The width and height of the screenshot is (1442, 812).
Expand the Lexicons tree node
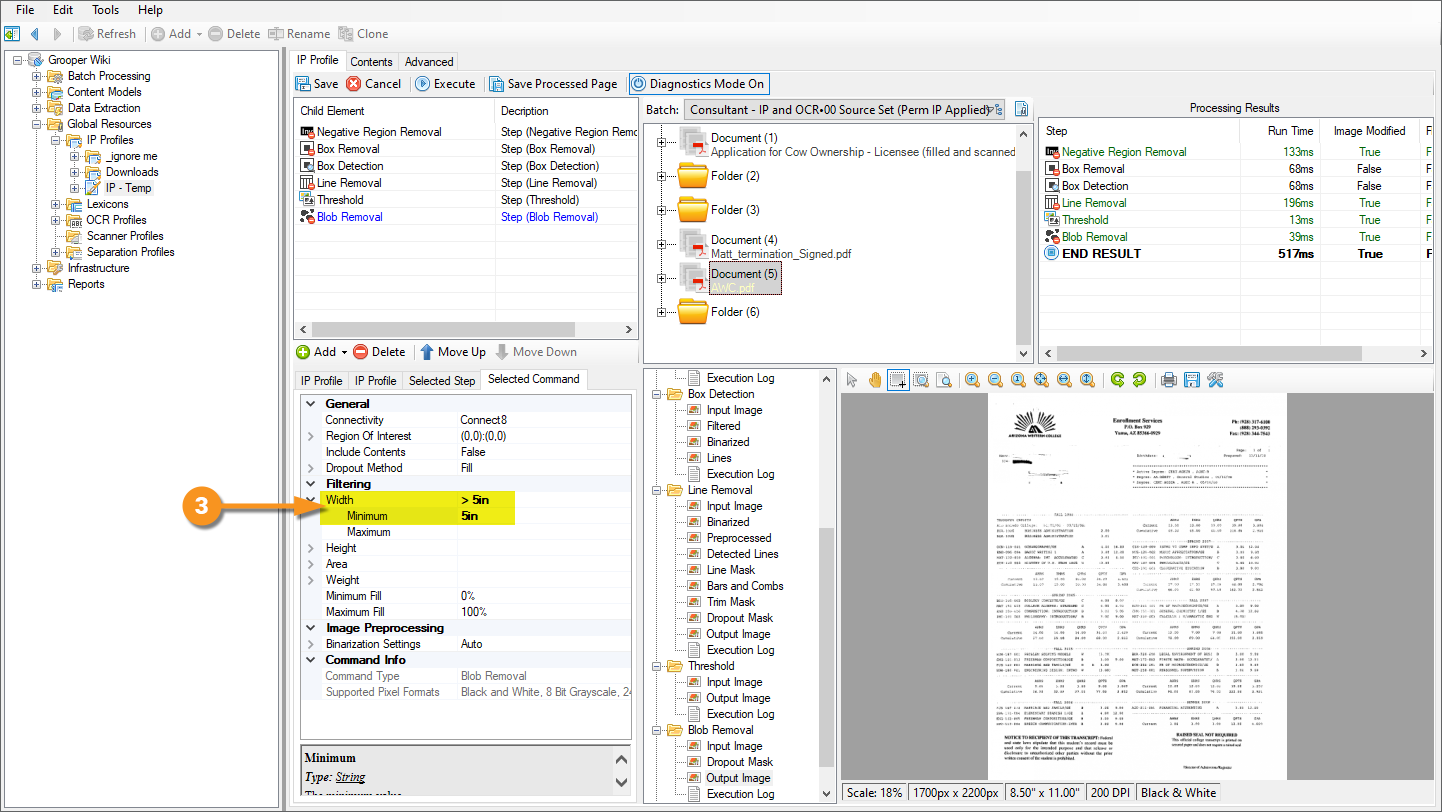(x=53, y=204)
